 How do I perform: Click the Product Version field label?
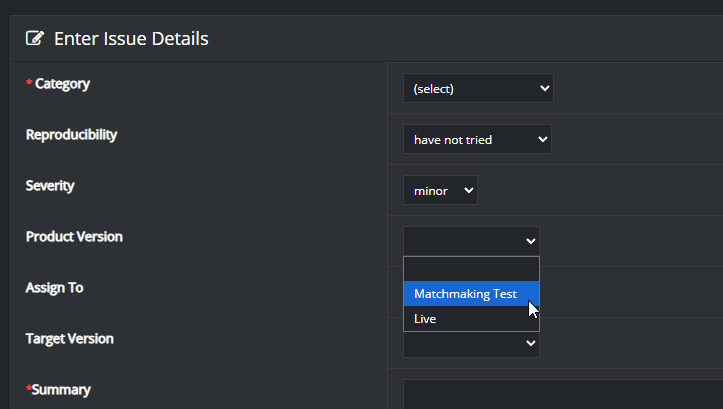74,237
